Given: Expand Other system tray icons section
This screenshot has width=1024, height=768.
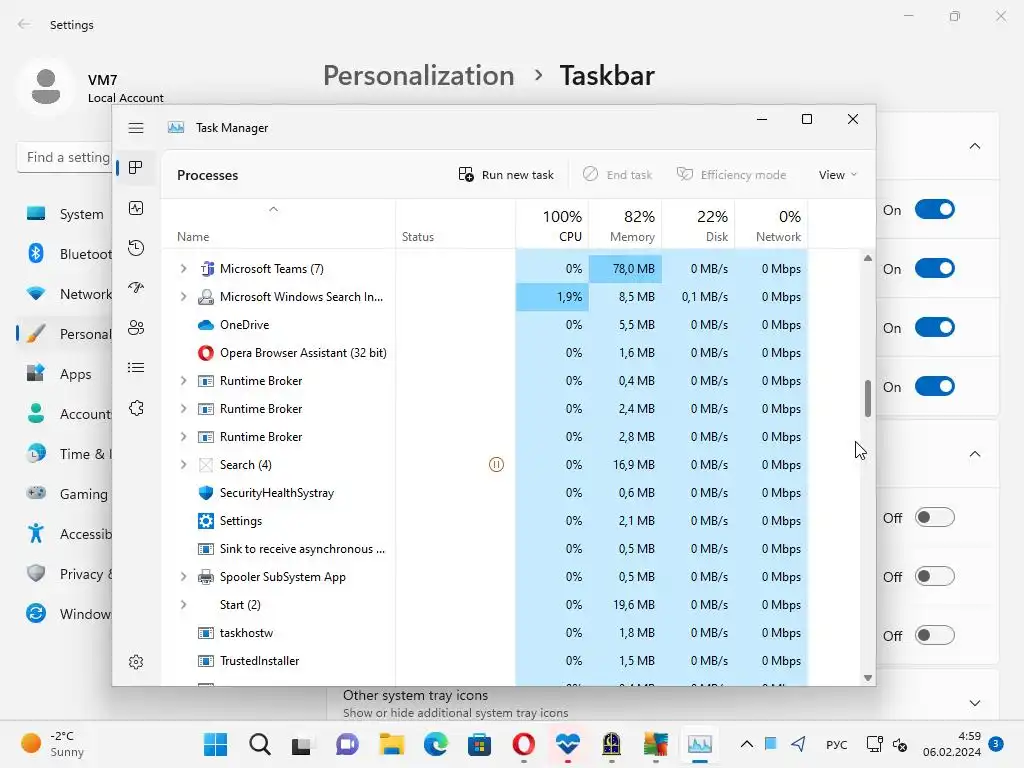Looking at the screenshot, I should point(974,703).
